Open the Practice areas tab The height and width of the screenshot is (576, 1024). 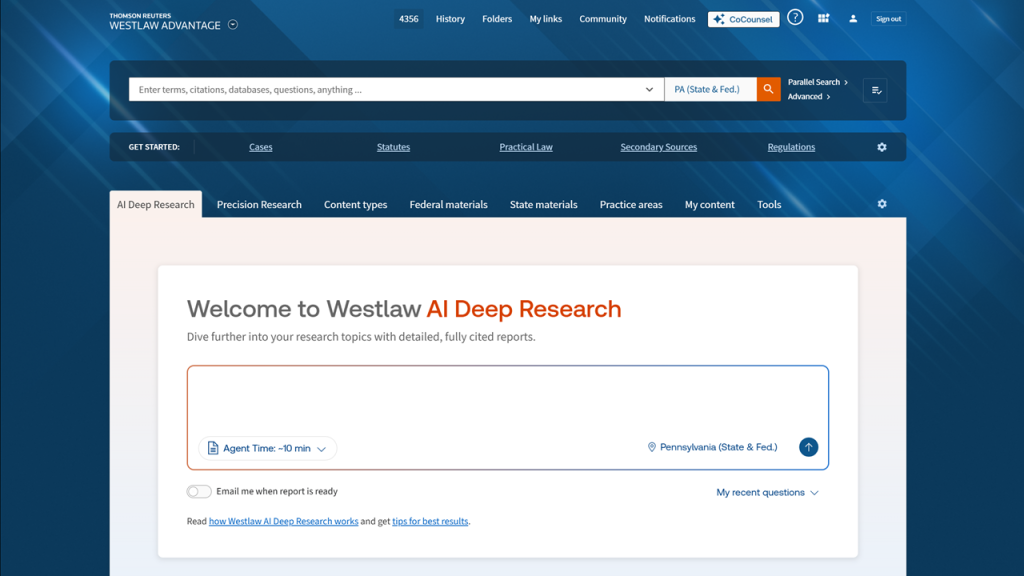click(630, 205)
